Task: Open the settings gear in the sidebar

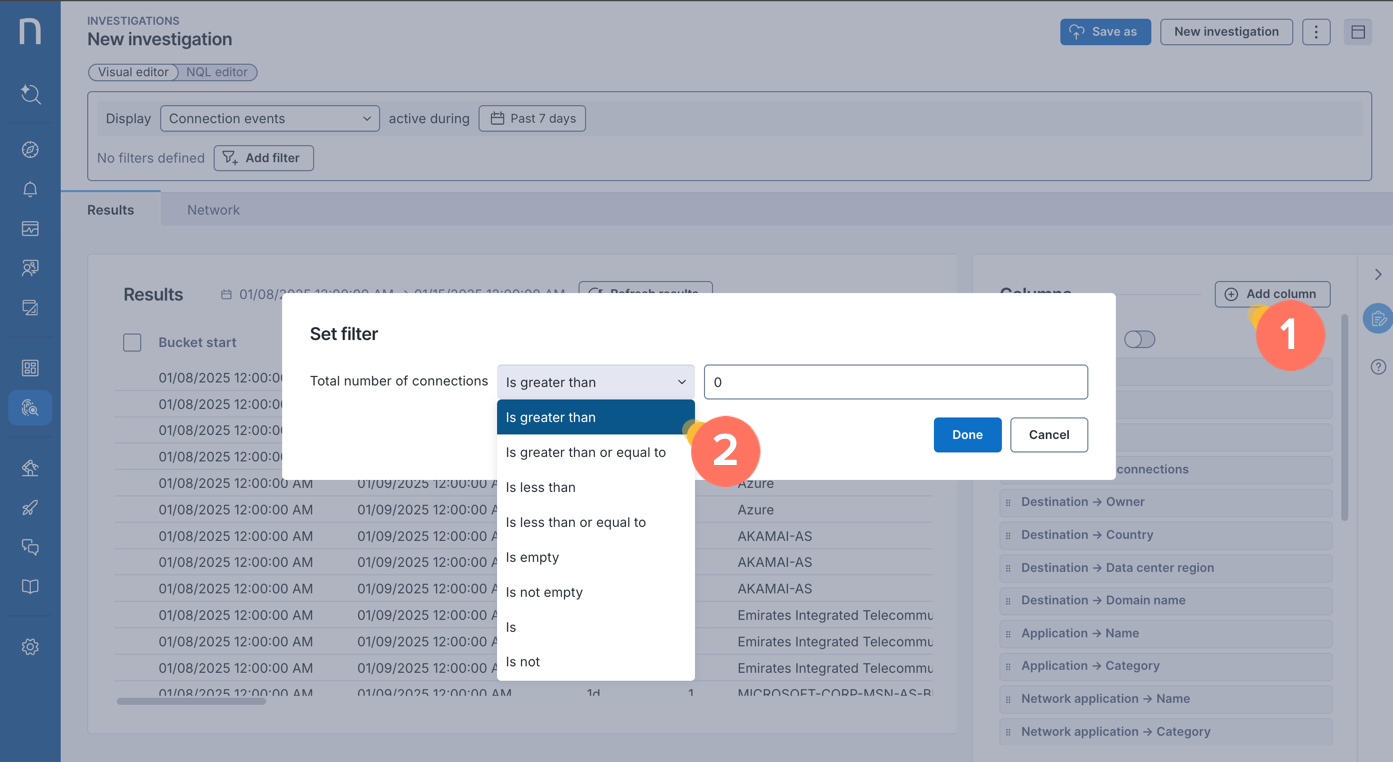Action: (30, 647)
